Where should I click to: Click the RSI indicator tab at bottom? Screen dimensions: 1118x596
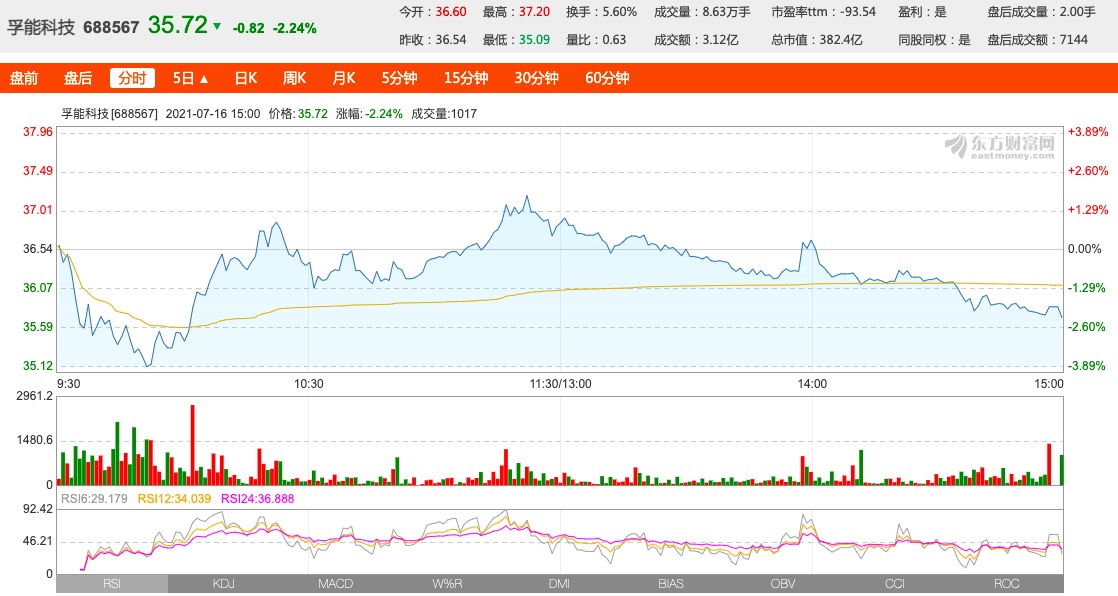click(x=113, y=583)
